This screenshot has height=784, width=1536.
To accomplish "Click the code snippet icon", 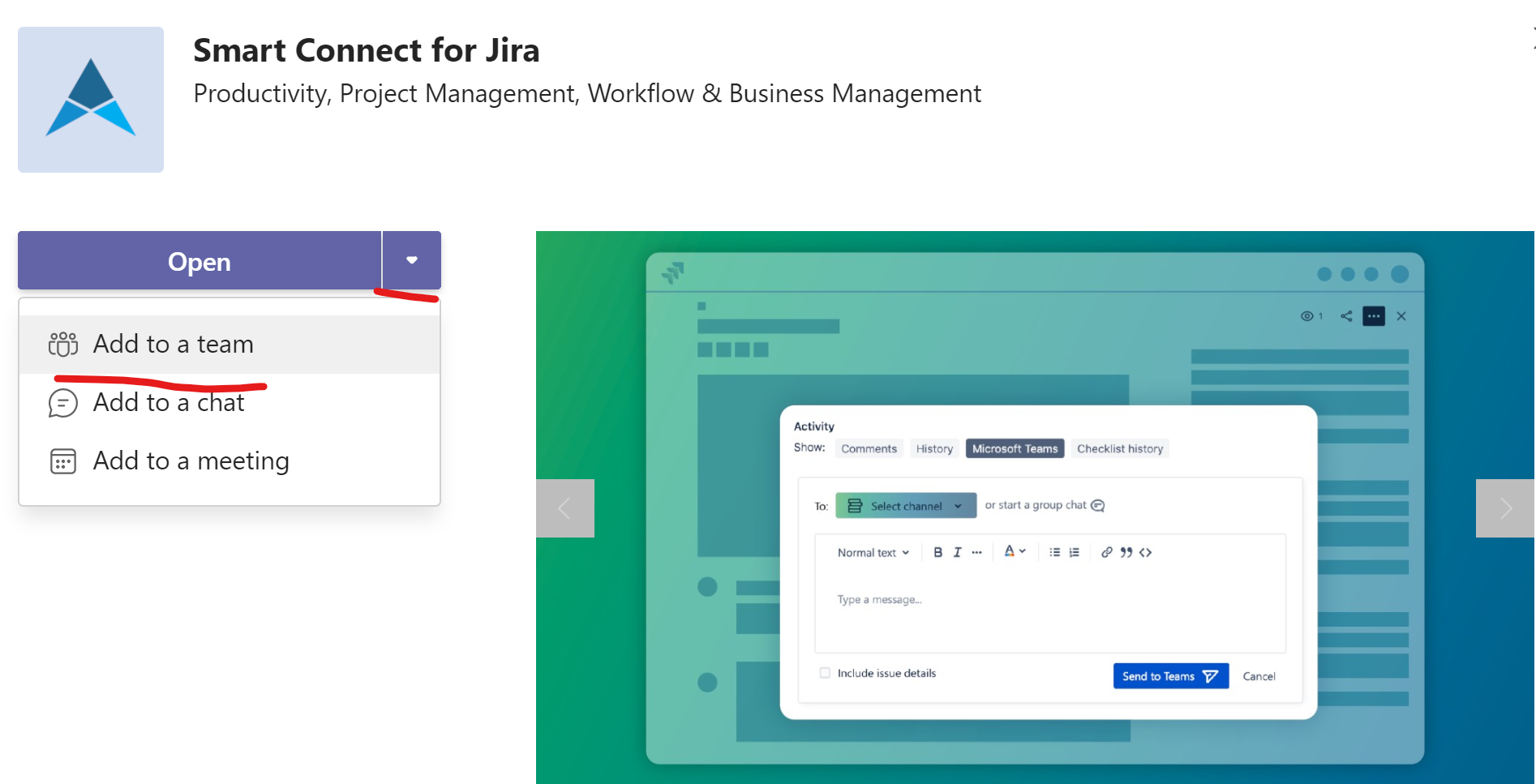I will [x=1145, y=552].
